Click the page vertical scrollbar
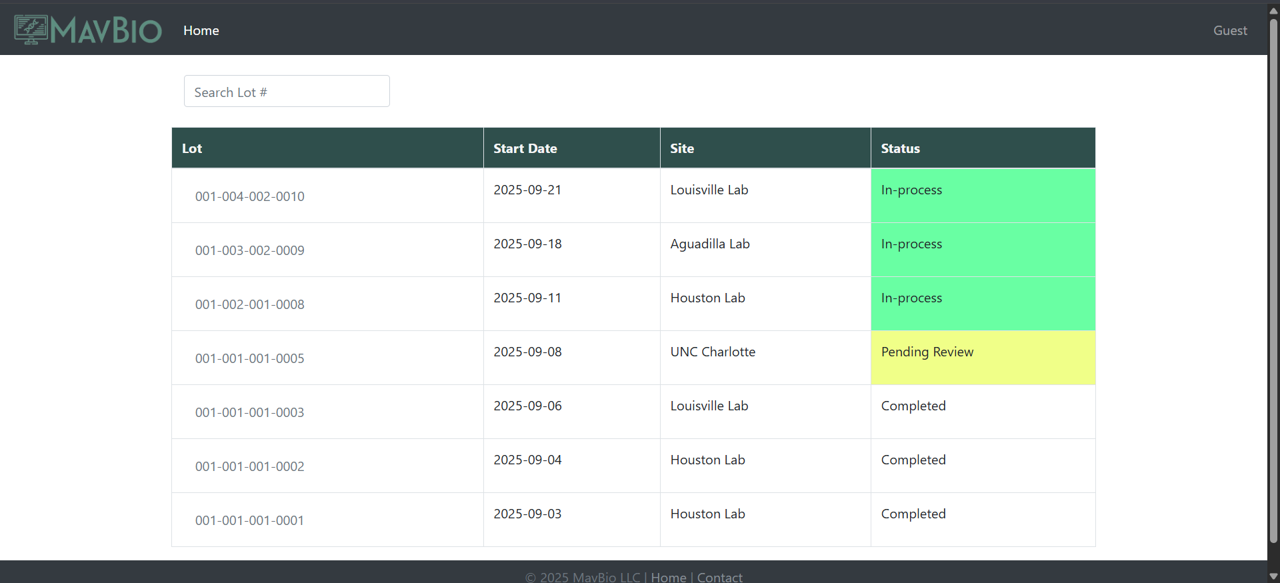 coord(1273,280)
